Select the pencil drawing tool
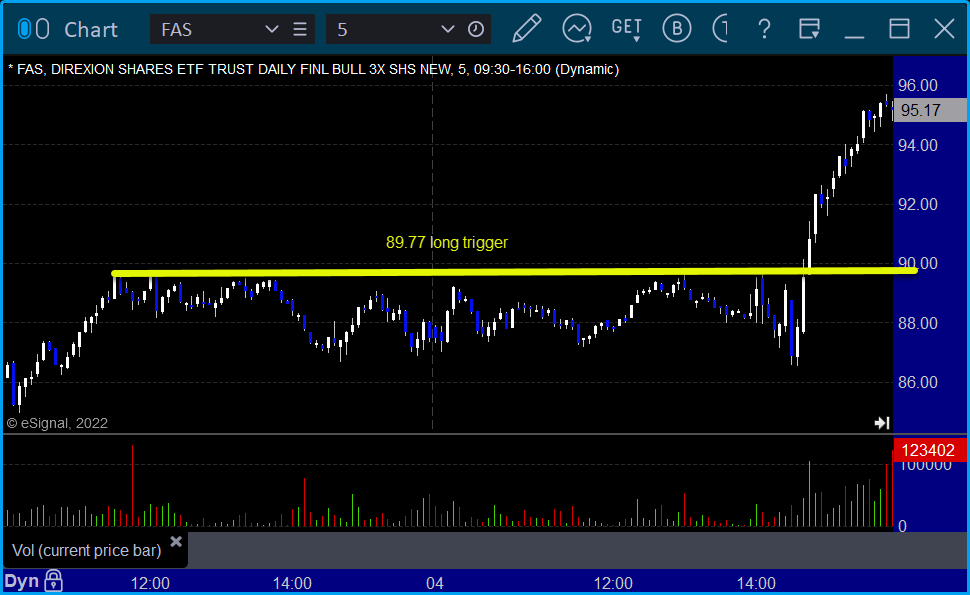The width and height of the screenshot is (970, 595). (x=526, y=28)
